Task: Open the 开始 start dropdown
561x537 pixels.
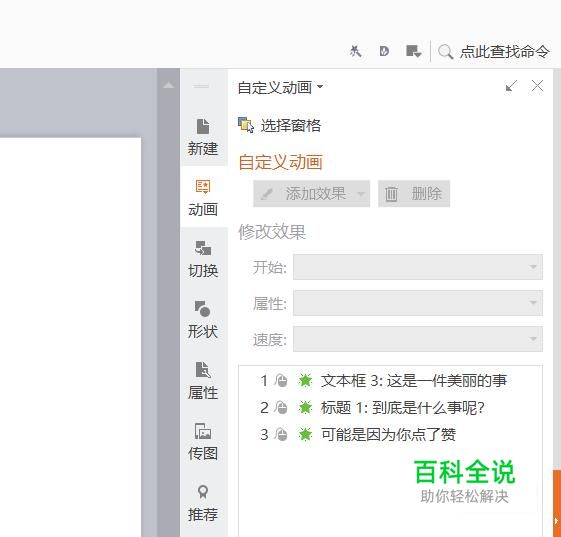Action: click(418, 267)
